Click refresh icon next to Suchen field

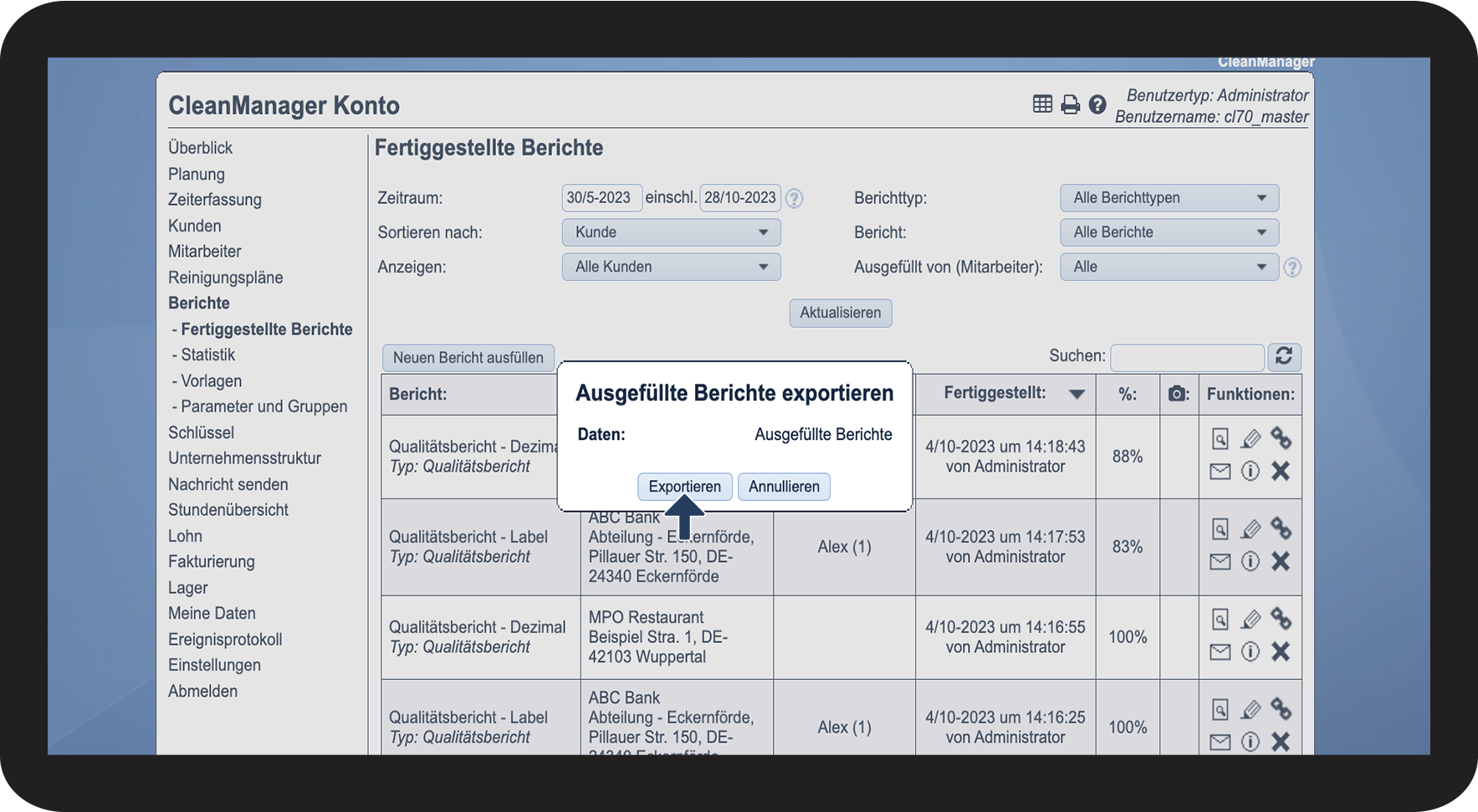pos(1284,356)
